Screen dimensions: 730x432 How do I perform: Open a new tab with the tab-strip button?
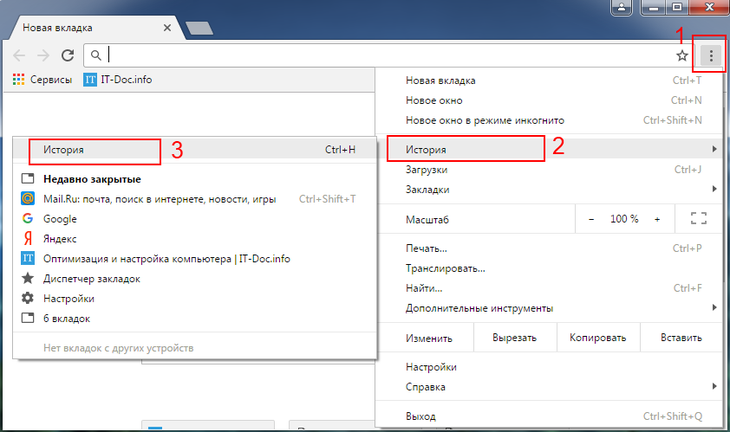199,28
